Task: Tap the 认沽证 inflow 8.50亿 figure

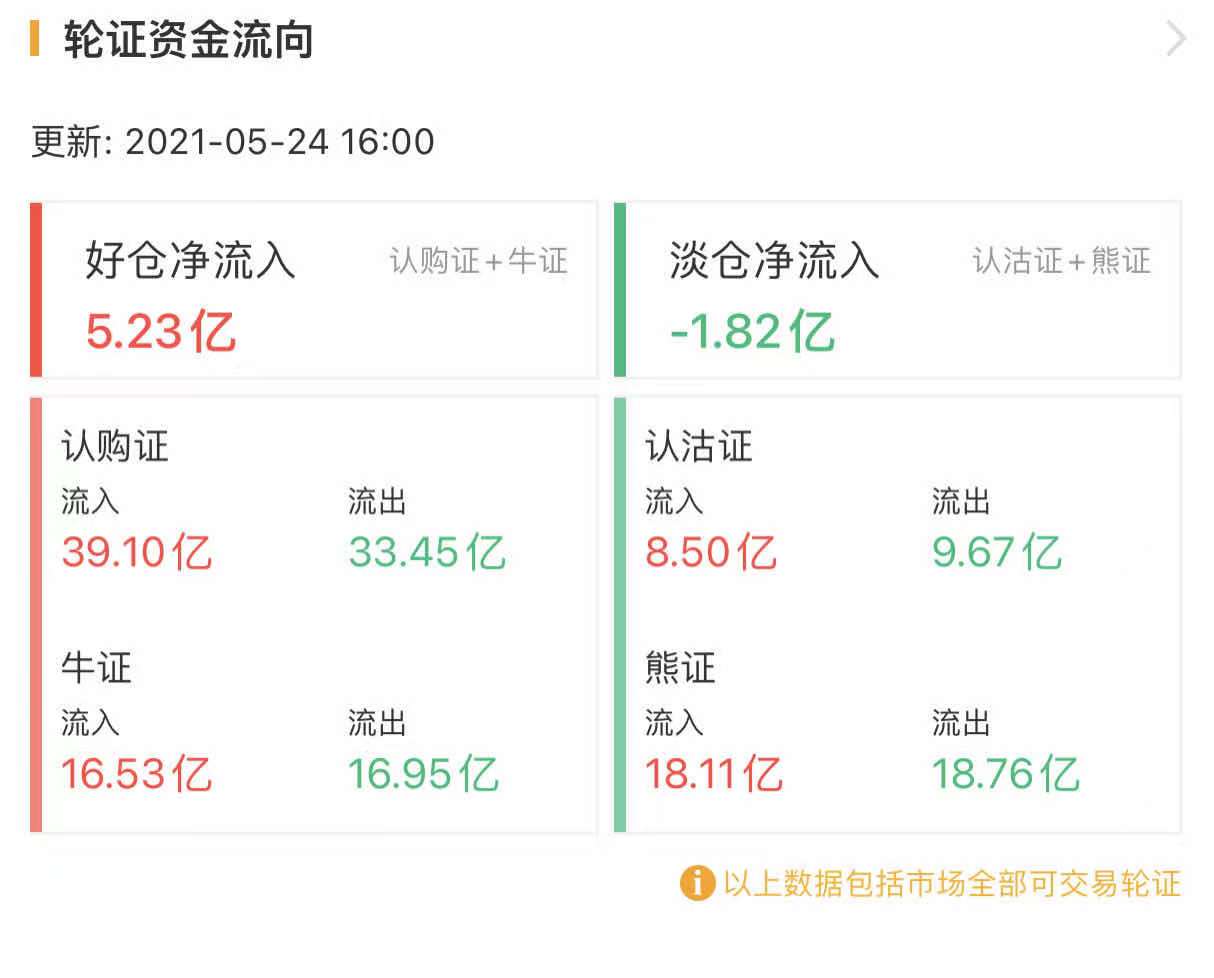Action: pos(710,552)
